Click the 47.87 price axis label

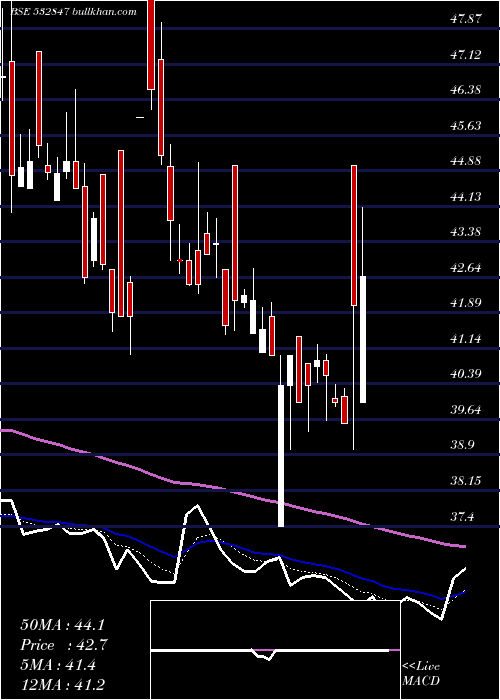[466, 19]
